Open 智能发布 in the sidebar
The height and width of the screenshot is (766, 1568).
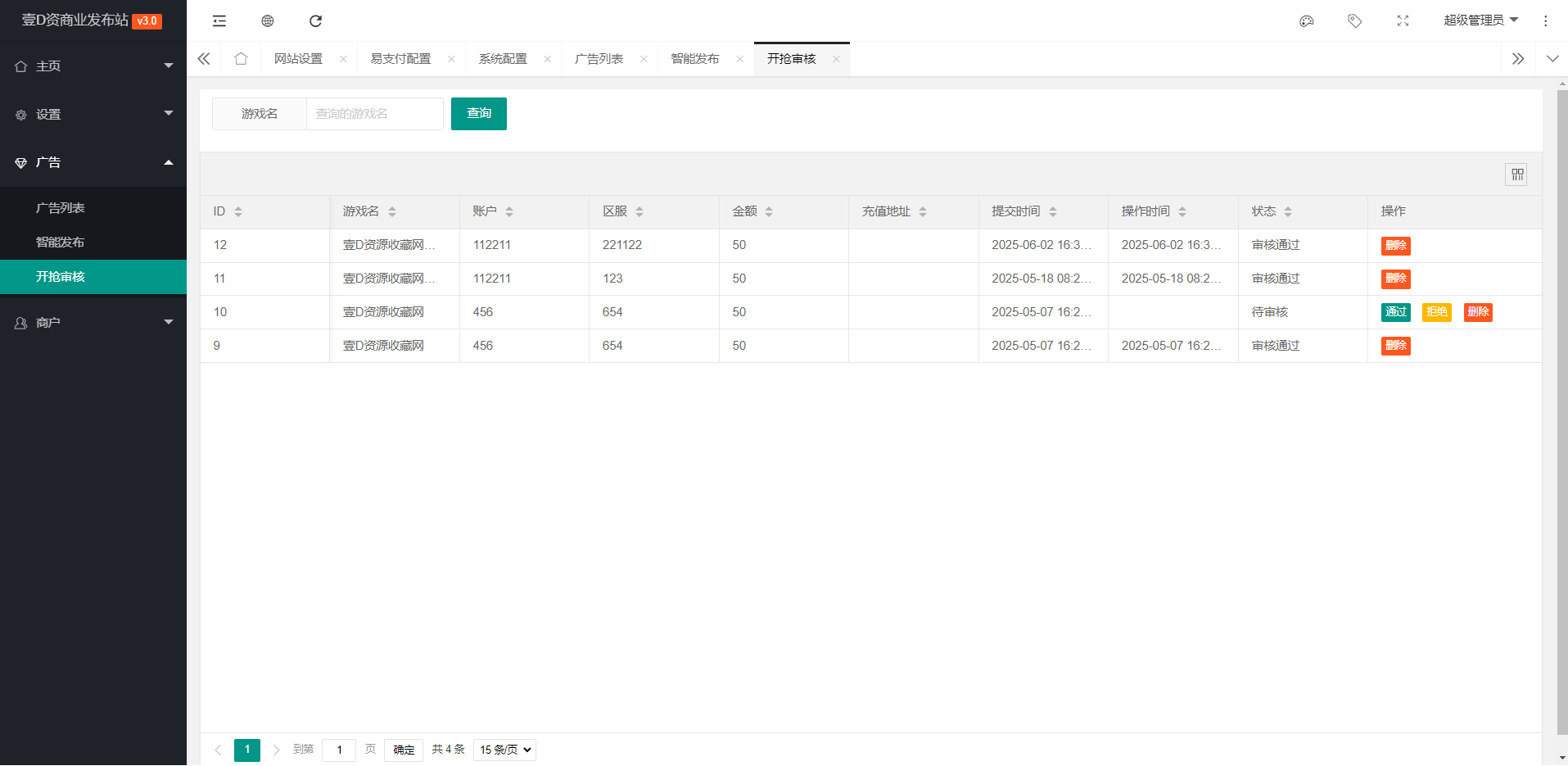(x=93, y=242)
